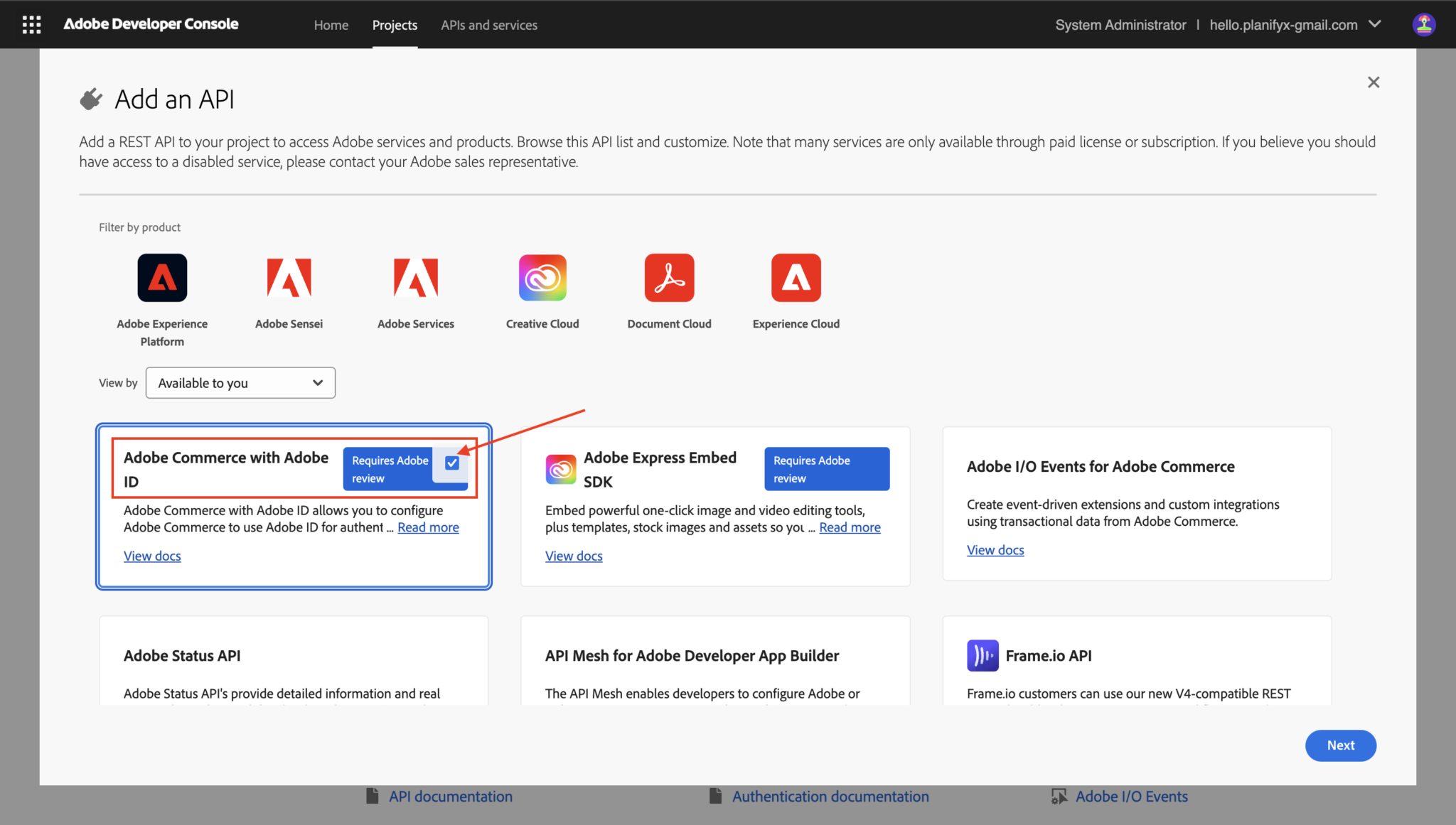The height and width of the screenshot is (825, 1456).
Task: Switch to the Projects tab
Action: [395, 25]
